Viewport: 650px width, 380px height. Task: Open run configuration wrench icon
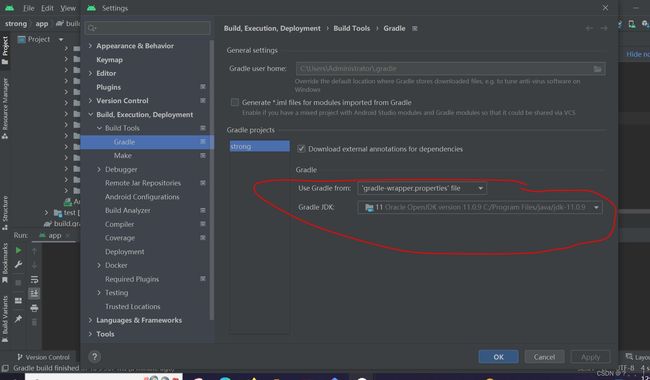pyautogui.click(x=18, y=264)
